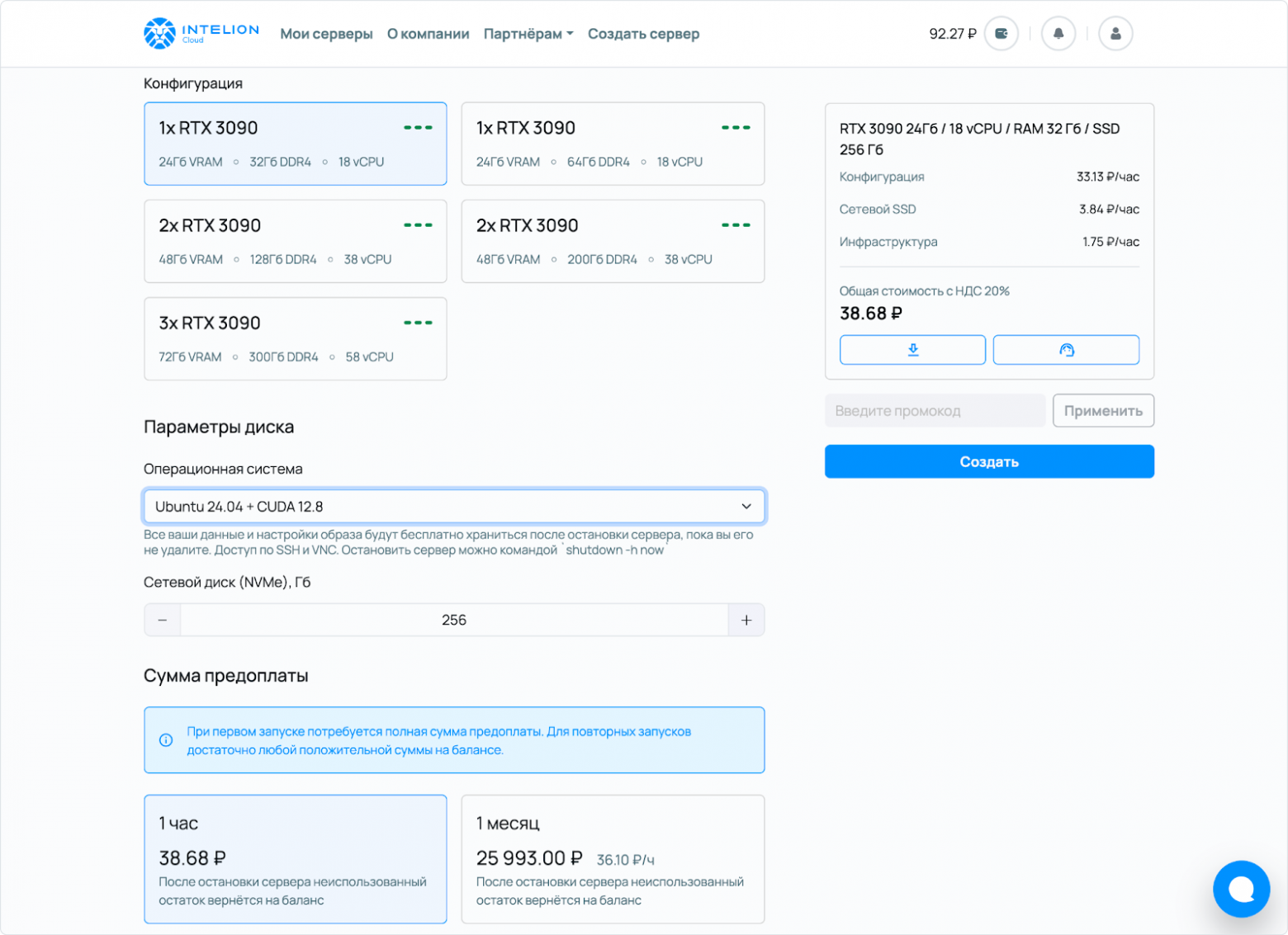Click the Применить promo button
This screenshot has height=935, width=1288.
tap(1102, 411)
